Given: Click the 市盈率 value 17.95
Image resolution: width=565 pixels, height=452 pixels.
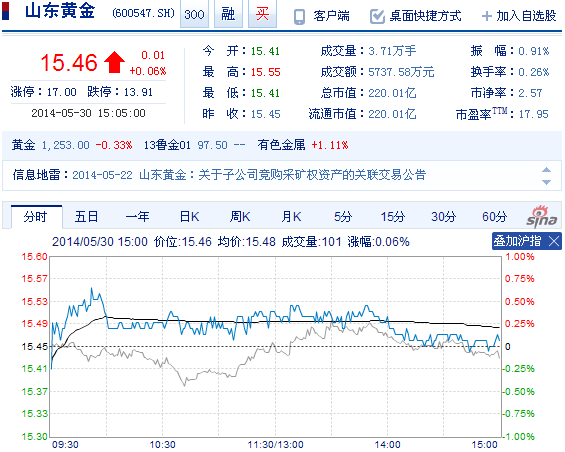Looking at the screenshot, I should [533, 114].
